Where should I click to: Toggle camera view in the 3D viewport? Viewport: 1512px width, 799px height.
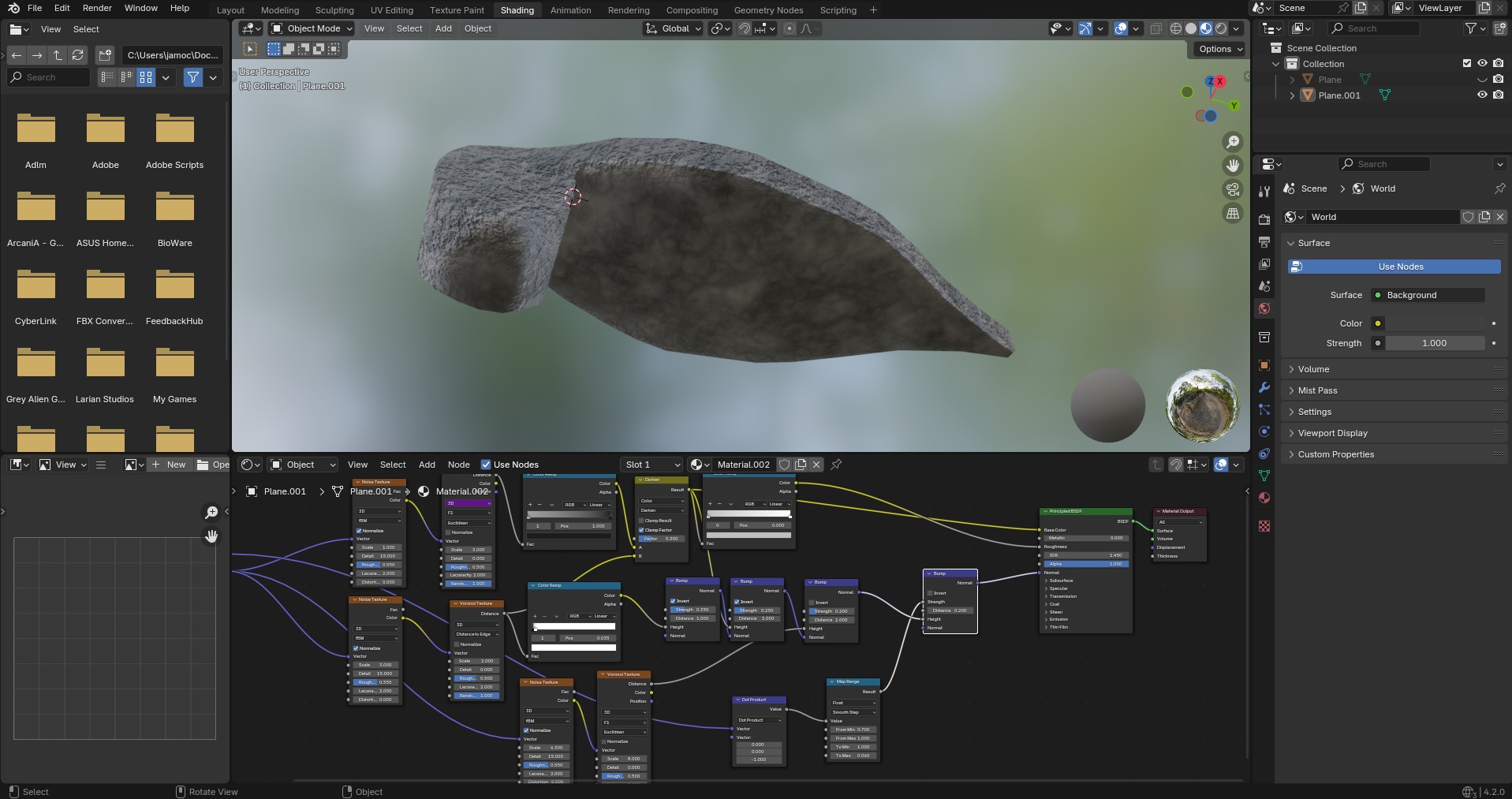pos(1232,189)
